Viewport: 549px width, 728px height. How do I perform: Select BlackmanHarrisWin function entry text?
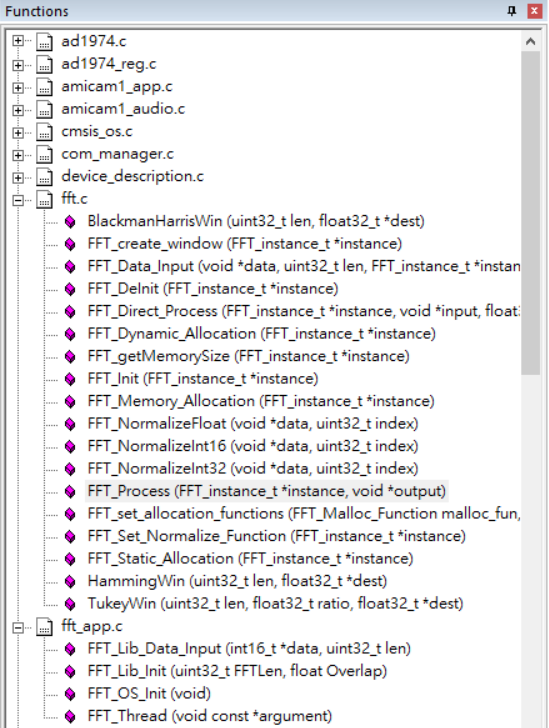point(256,221)
